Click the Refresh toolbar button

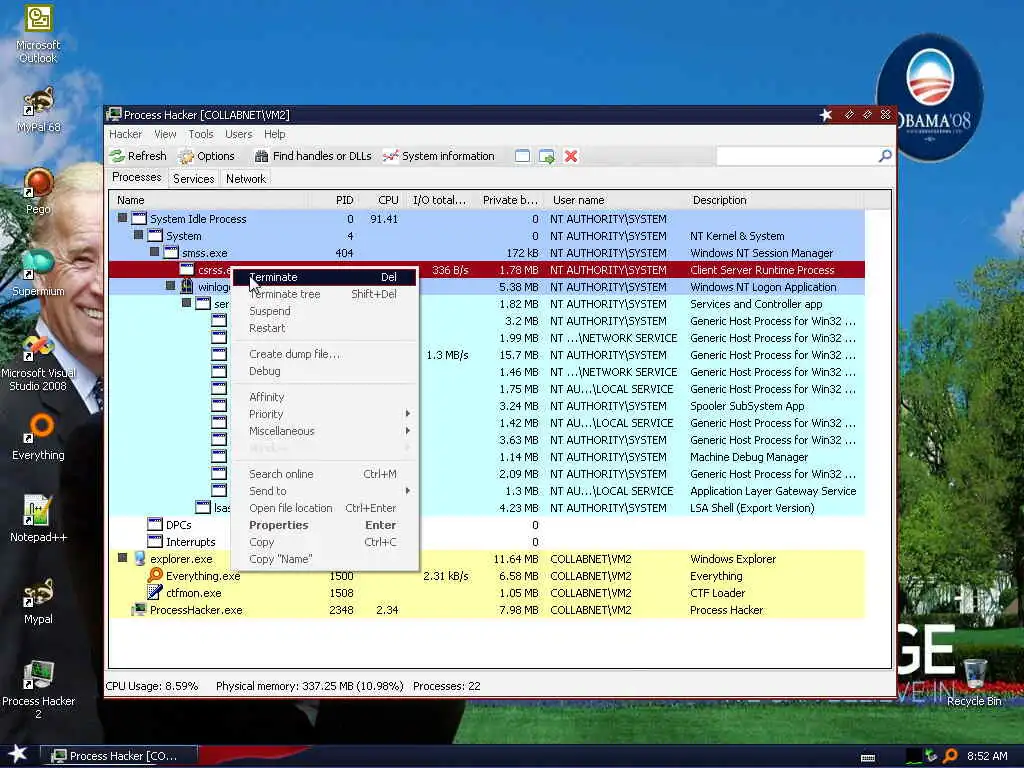pos(138,156)
